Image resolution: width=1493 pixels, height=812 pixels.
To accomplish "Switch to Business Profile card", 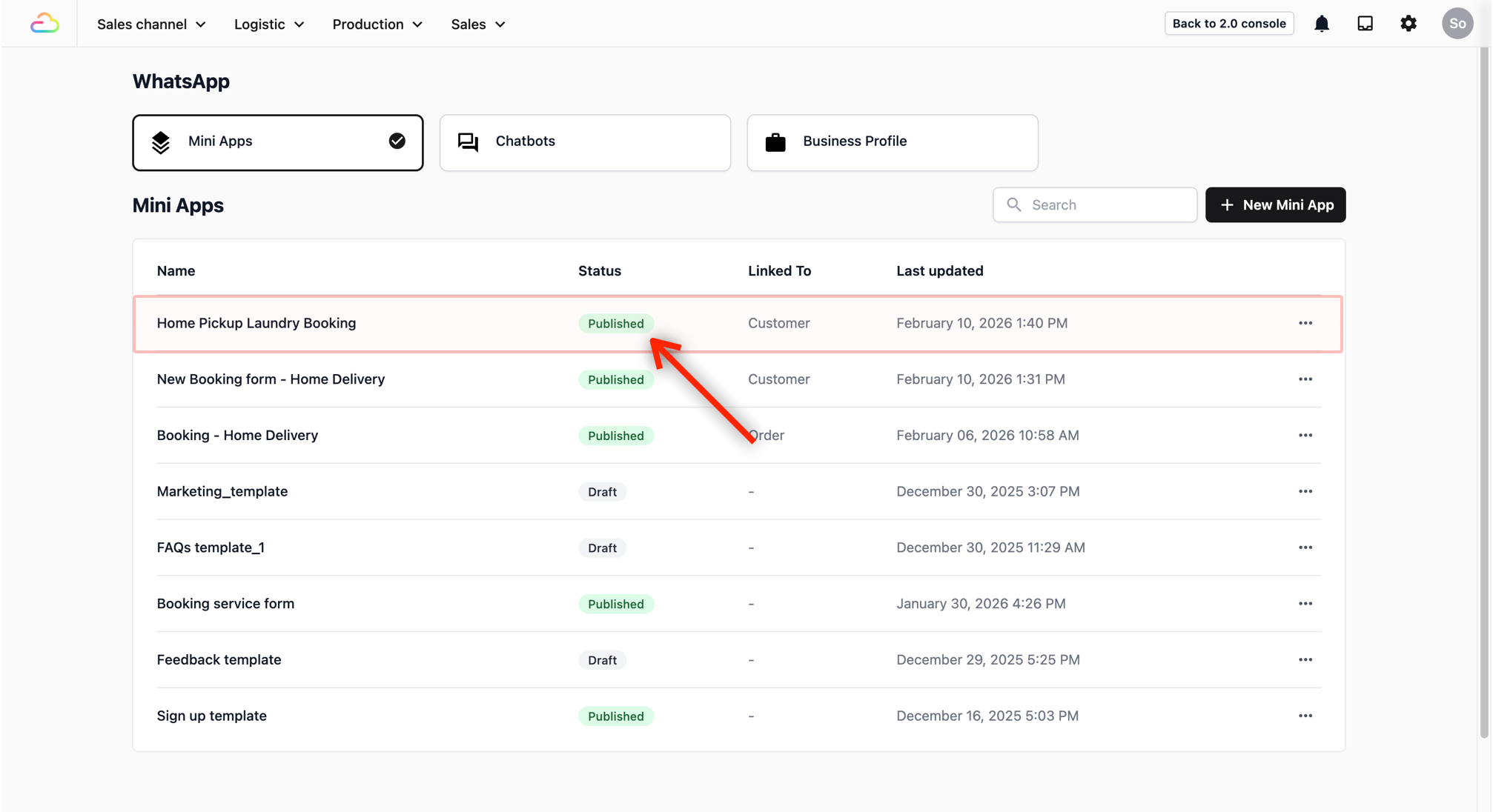I will [x=892, y=142].
